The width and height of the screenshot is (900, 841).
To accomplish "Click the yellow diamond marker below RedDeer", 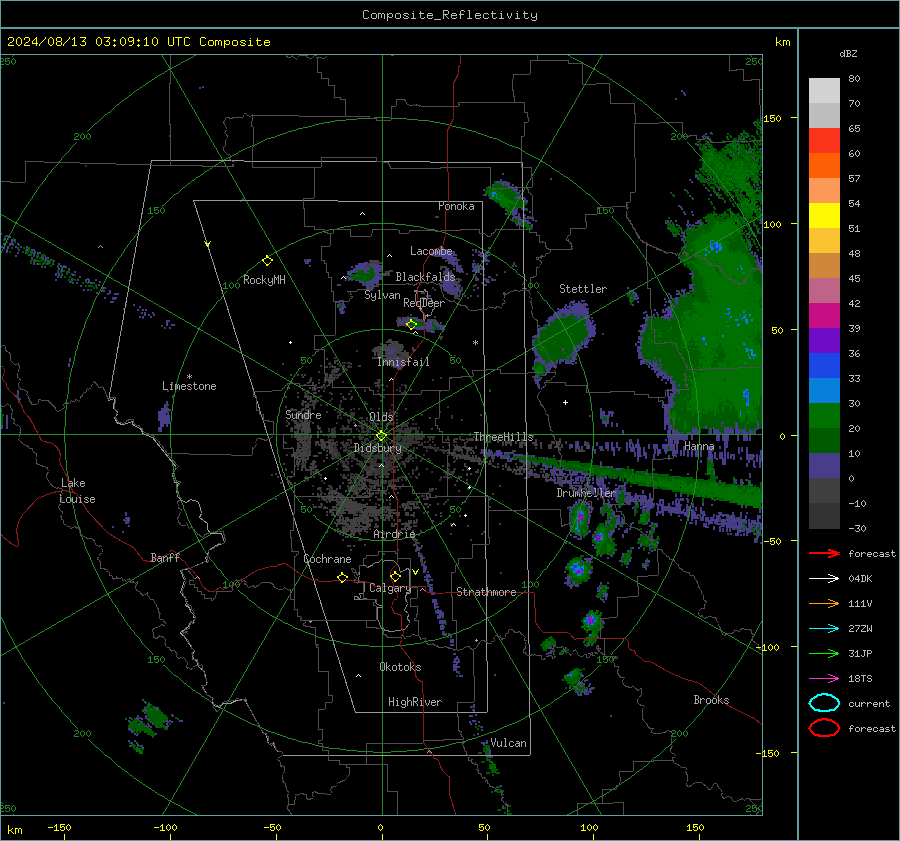I will click(412, 324).
